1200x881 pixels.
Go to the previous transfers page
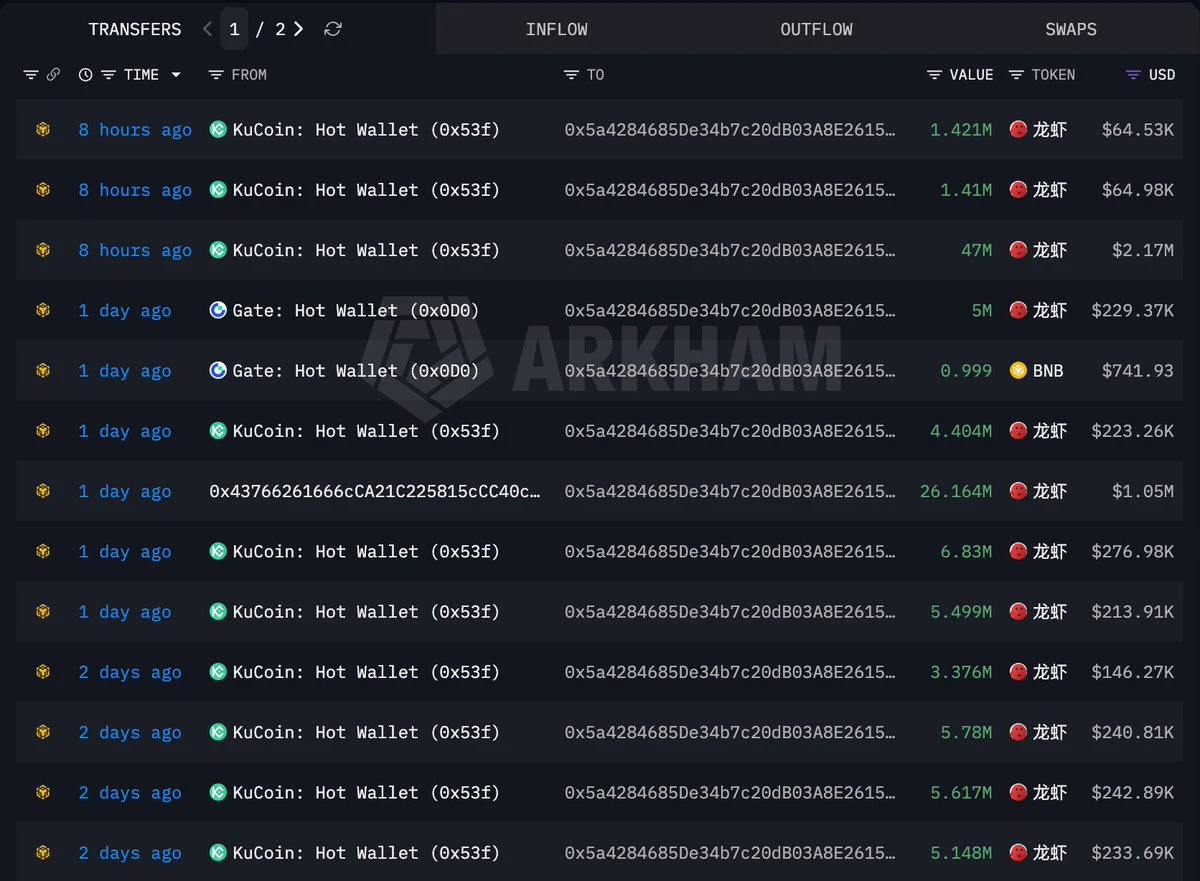[x=207, y=29]
